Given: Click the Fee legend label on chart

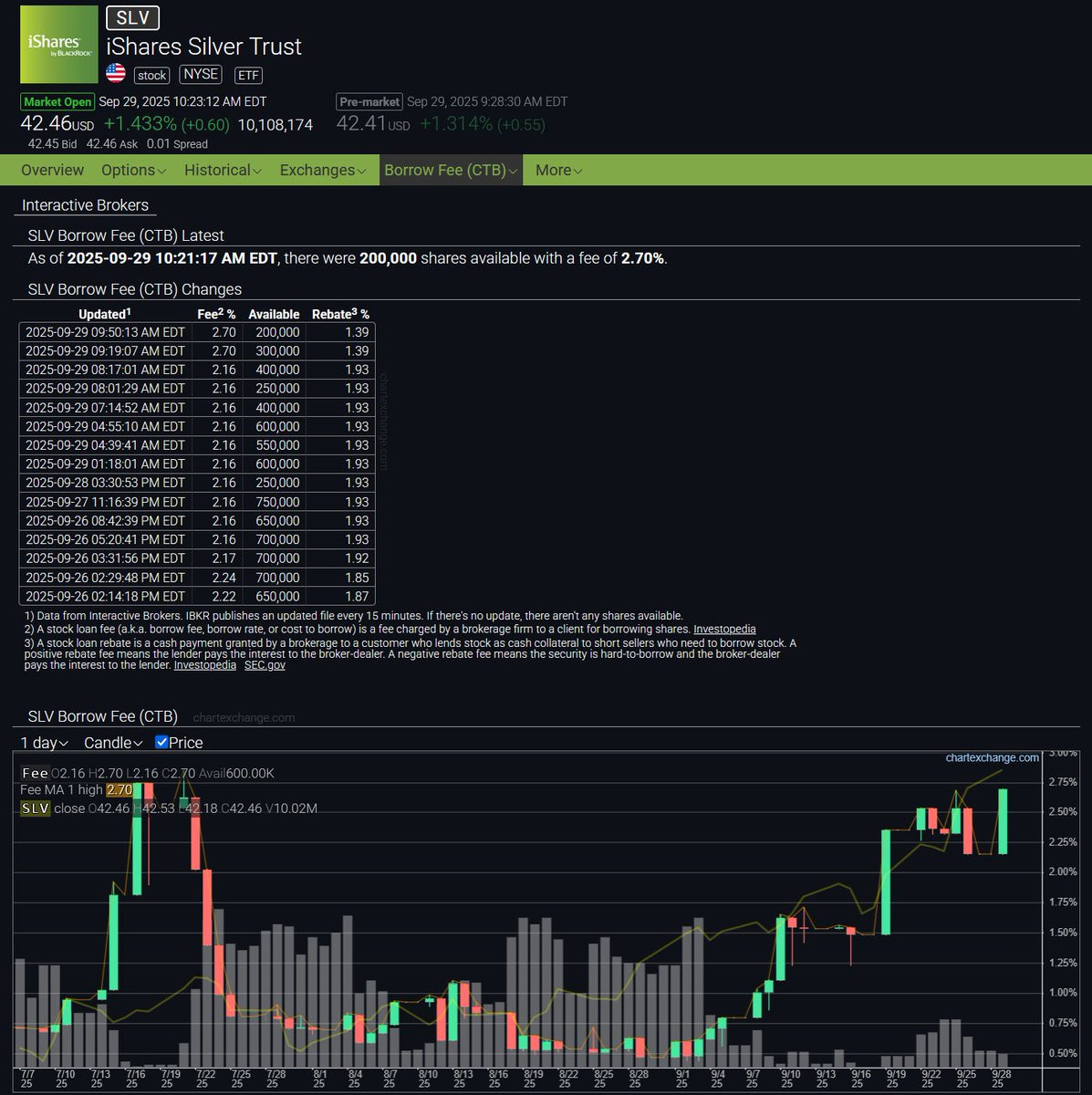Looking at the screenshot, I should click(x=34, y=773).
